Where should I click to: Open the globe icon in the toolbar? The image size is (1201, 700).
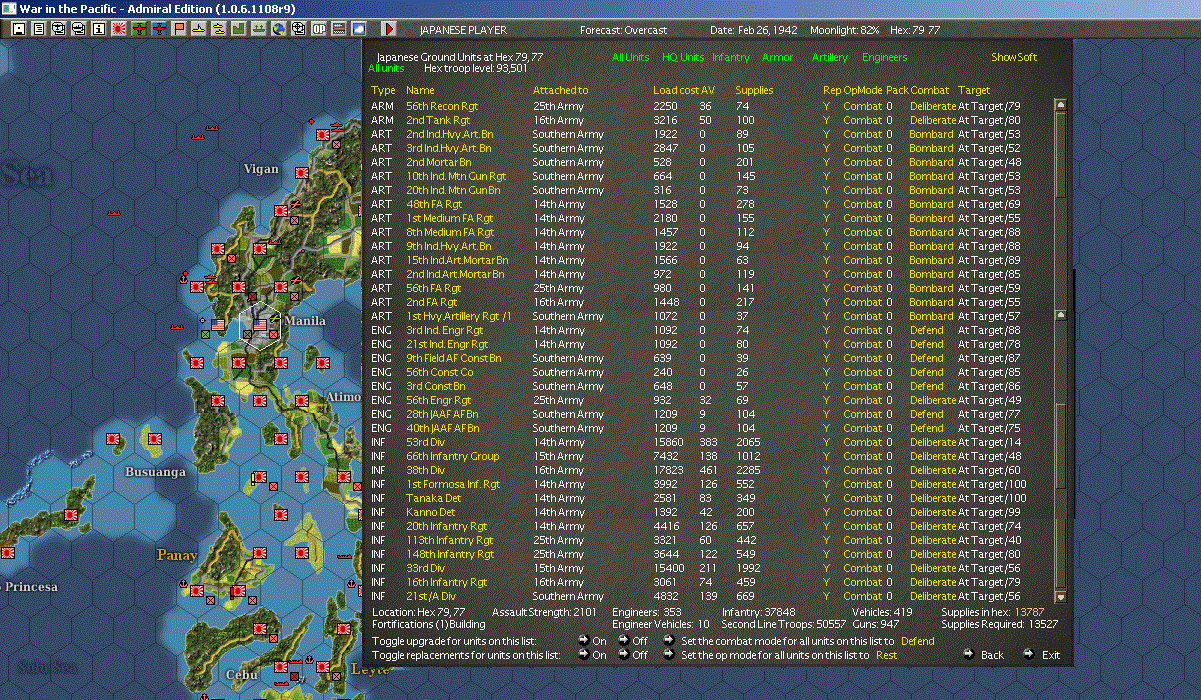279,29
